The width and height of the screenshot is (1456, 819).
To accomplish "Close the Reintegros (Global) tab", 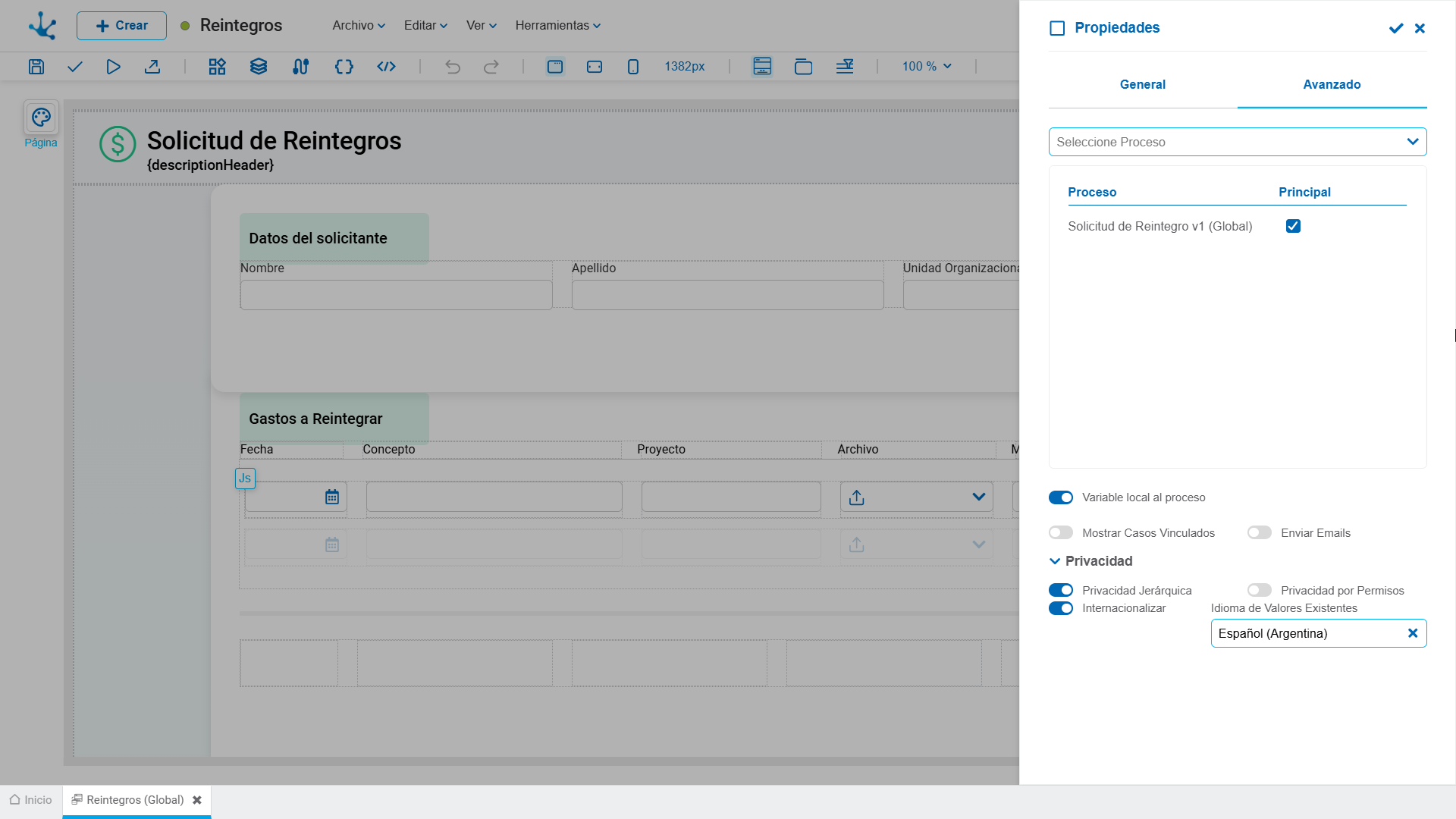I will (x=197, y=800).
